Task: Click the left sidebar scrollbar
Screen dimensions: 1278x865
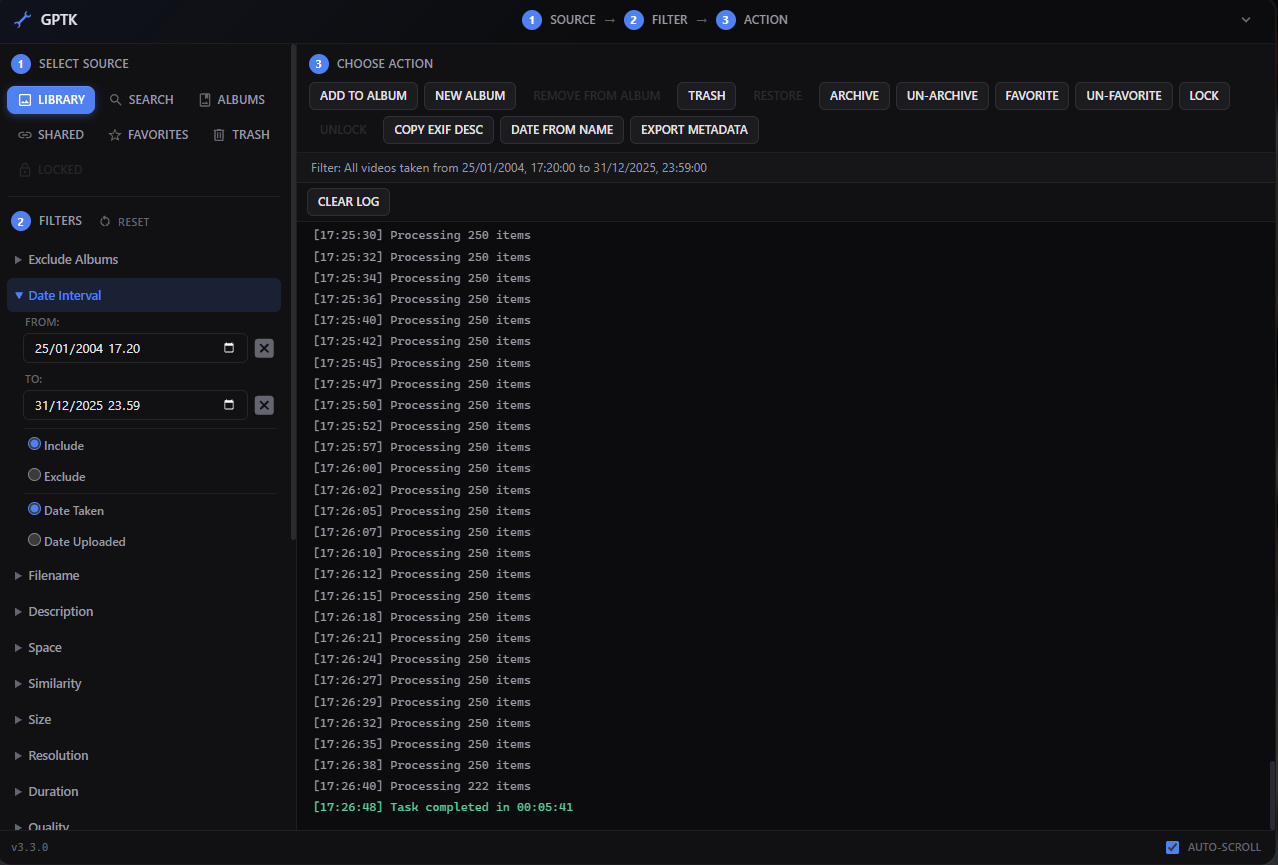Action: coord(293,290)
